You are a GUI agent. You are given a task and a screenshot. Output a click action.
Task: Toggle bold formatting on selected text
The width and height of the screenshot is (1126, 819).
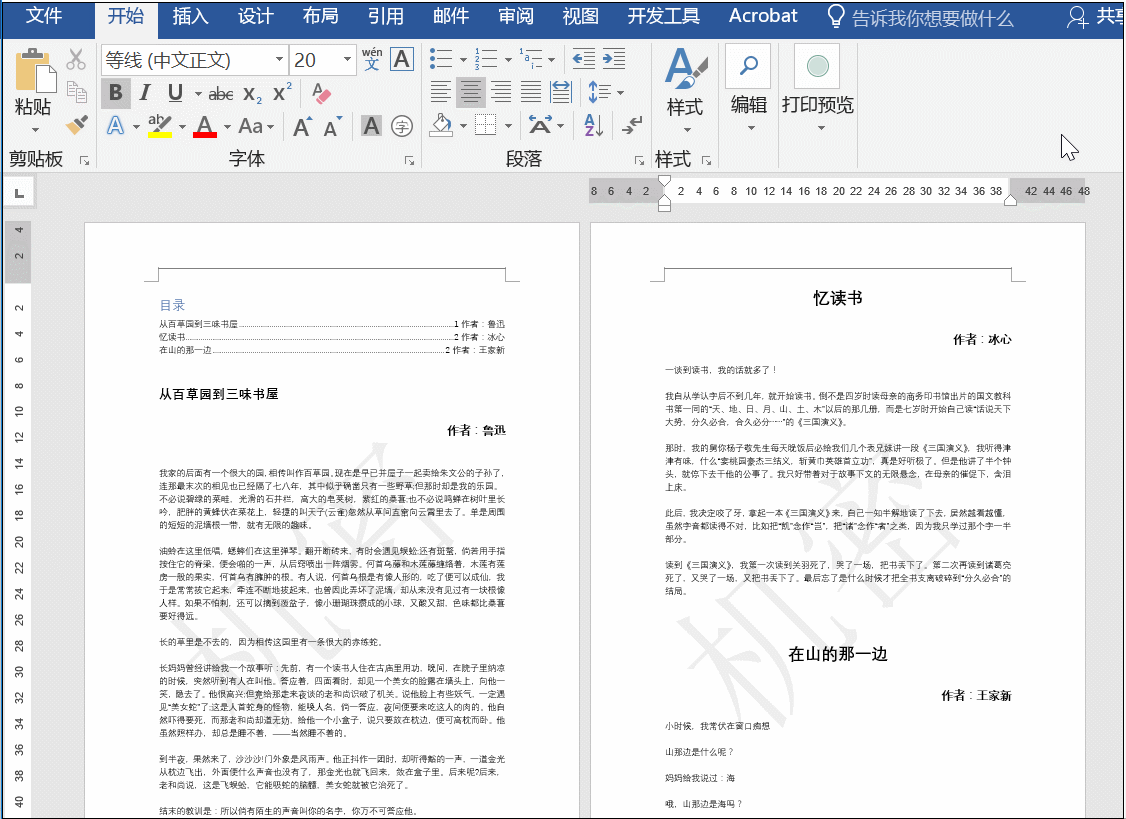(x=115, y=93)
